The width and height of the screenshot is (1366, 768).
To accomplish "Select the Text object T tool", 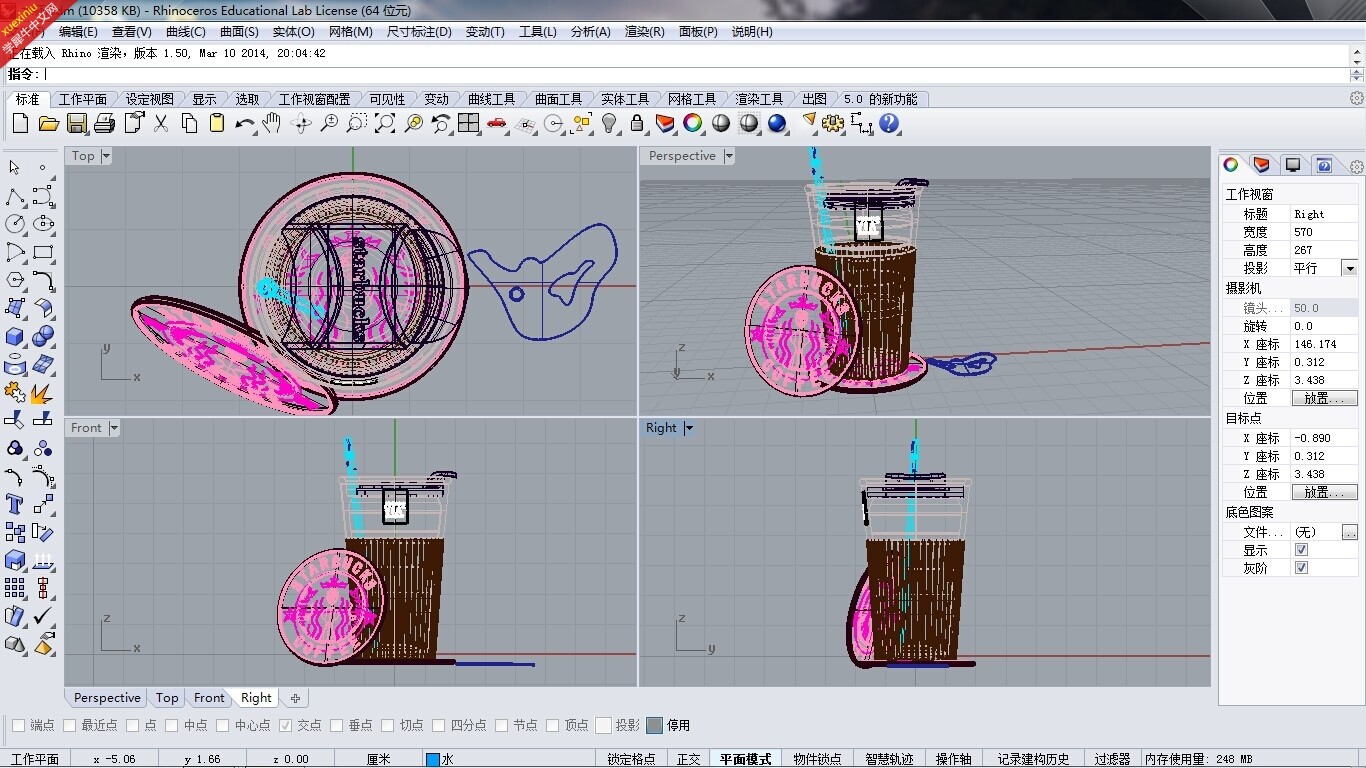I will coord(14,504).
